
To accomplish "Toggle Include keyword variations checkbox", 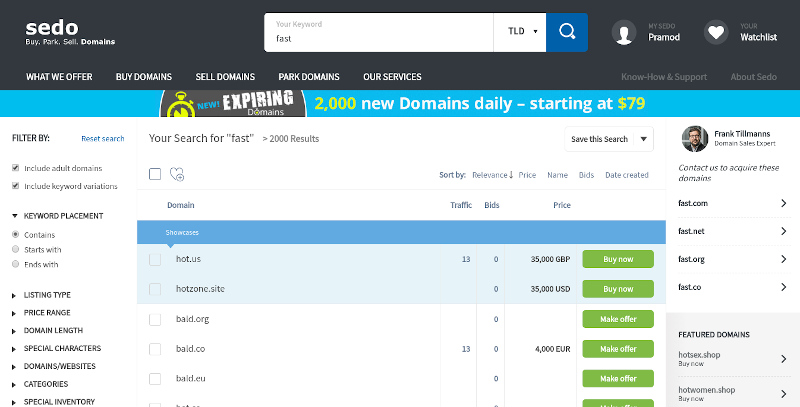I will point(15,186).
